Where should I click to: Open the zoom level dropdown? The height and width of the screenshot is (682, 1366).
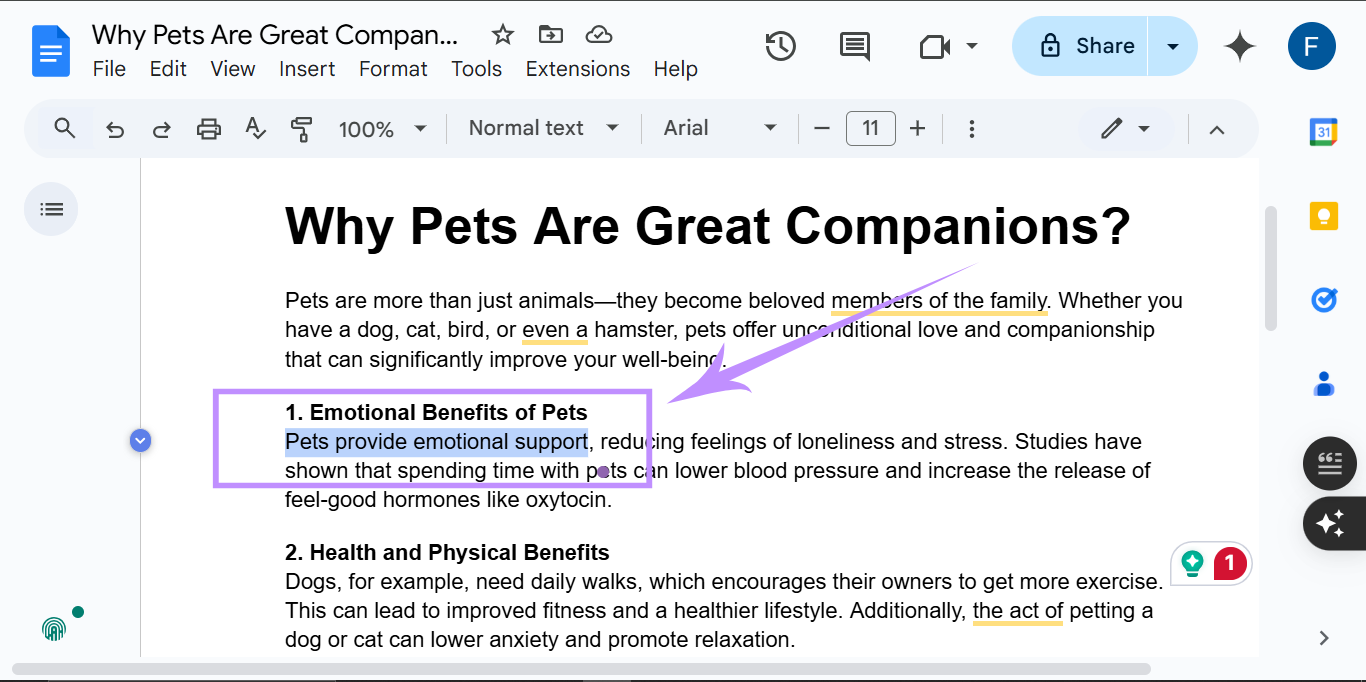pyautogui.click(x=382, y=129)
